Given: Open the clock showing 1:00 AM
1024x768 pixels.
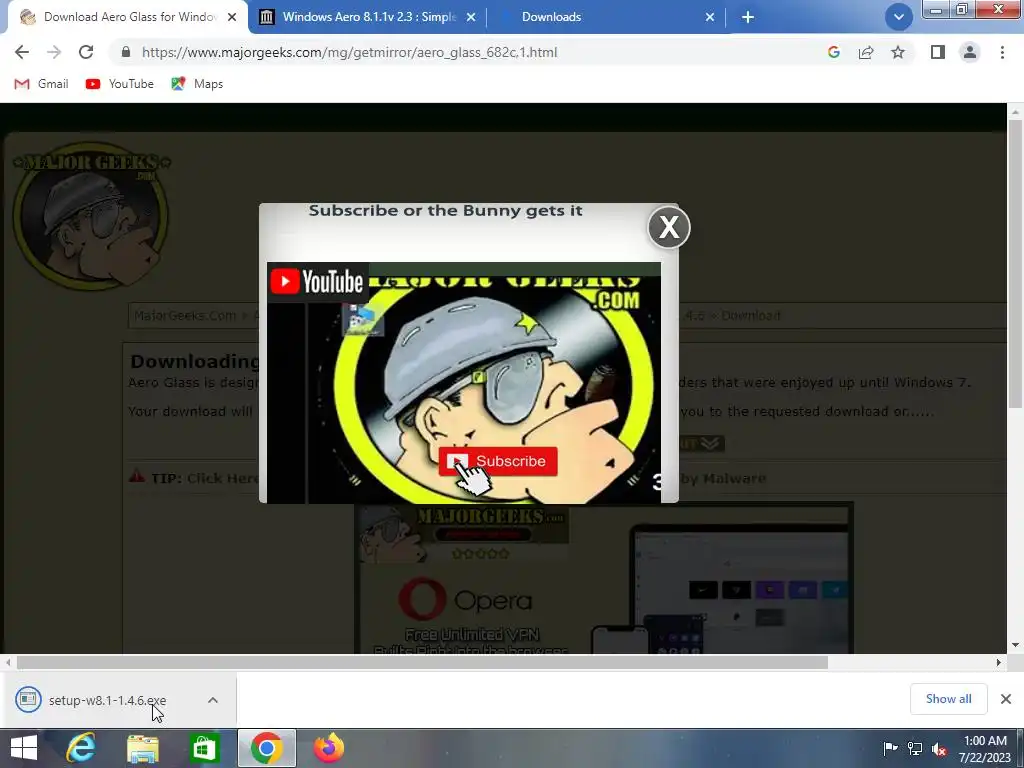Looking at the screenshot, I should coord(985,748).
